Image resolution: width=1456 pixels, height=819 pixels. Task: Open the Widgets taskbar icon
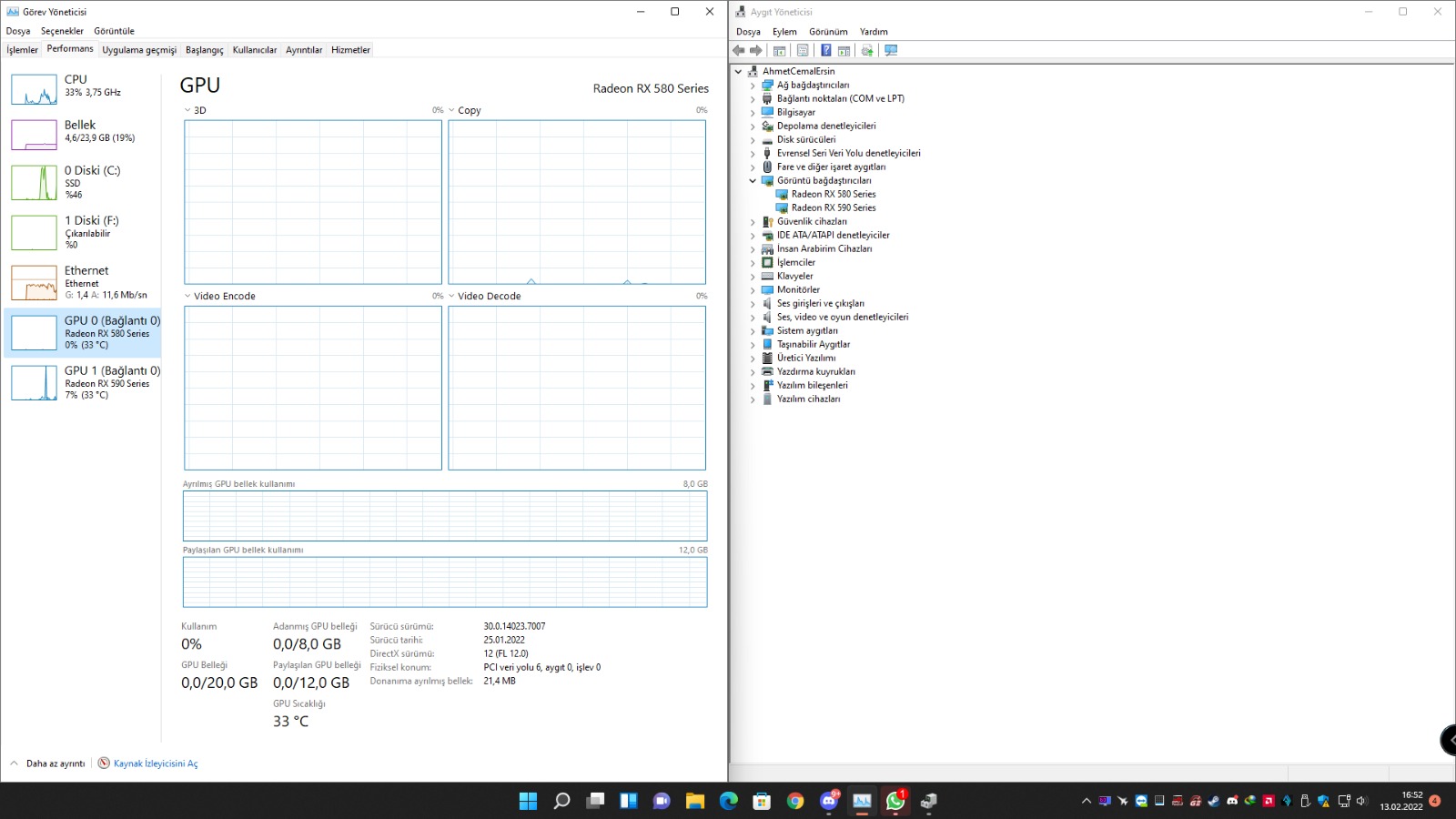tap(629, 801)
